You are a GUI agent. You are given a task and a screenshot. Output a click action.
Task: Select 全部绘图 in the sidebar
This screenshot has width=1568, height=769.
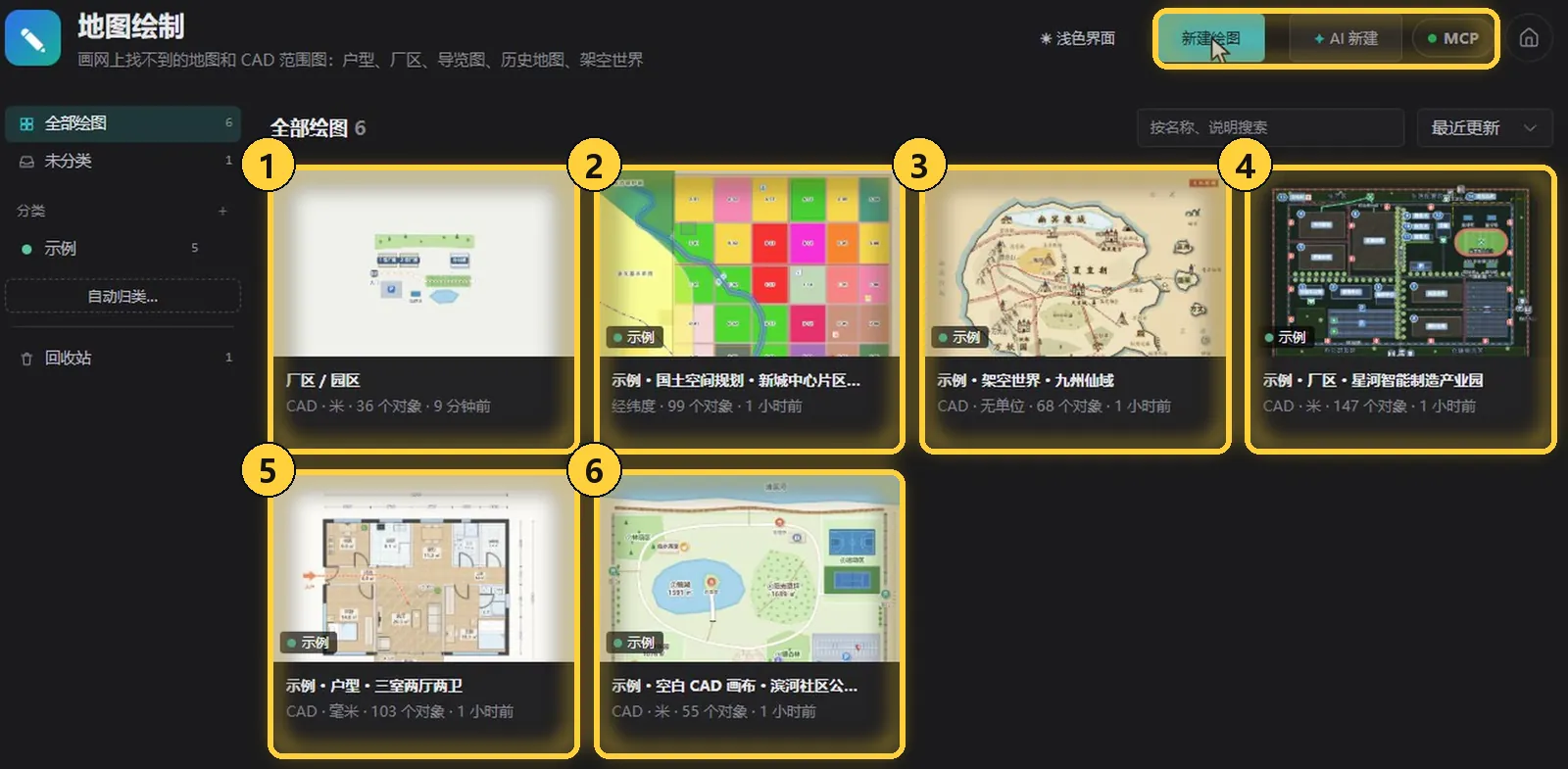pos(122,123)
